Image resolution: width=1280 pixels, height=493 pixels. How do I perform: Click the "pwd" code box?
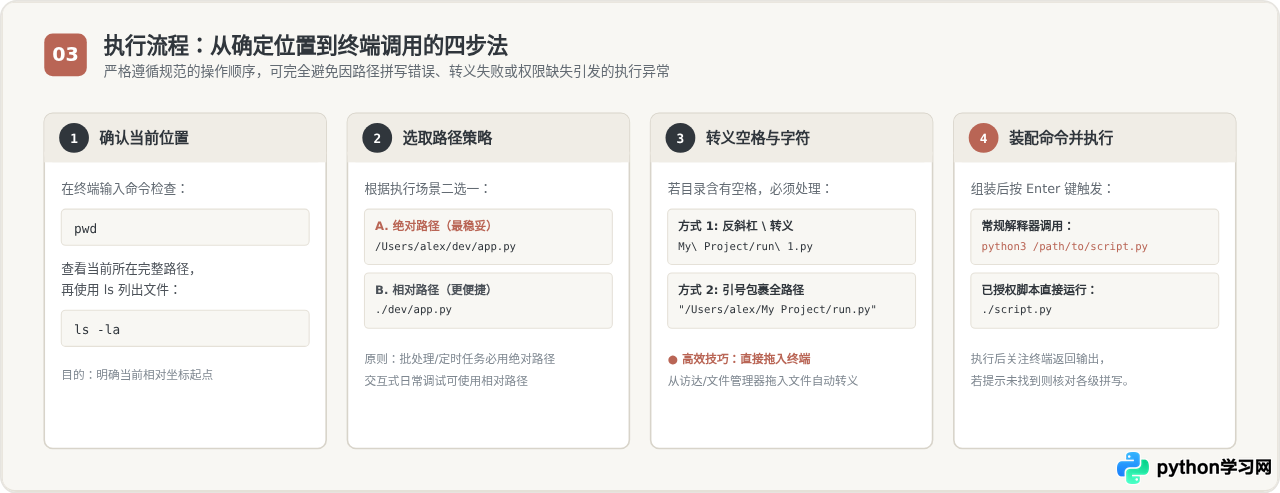pos(185,227)
